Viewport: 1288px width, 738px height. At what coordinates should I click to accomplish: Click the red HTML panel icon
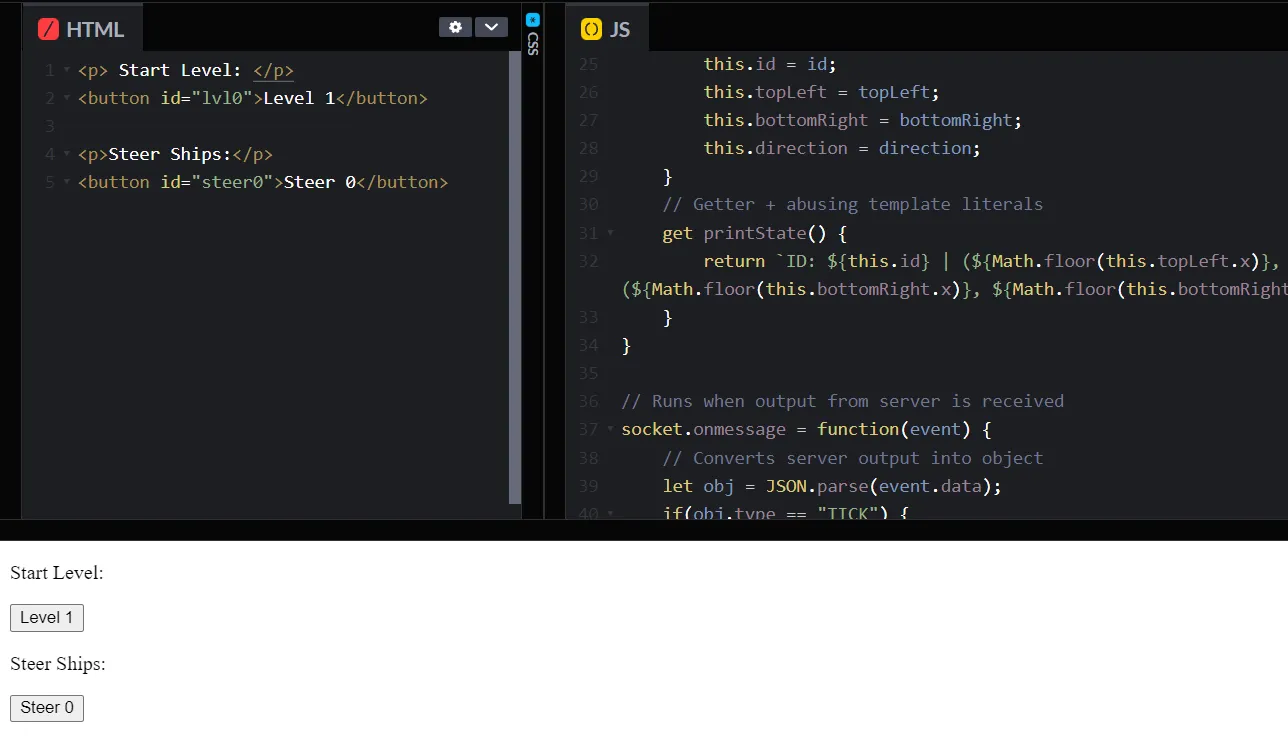[48, 28]
